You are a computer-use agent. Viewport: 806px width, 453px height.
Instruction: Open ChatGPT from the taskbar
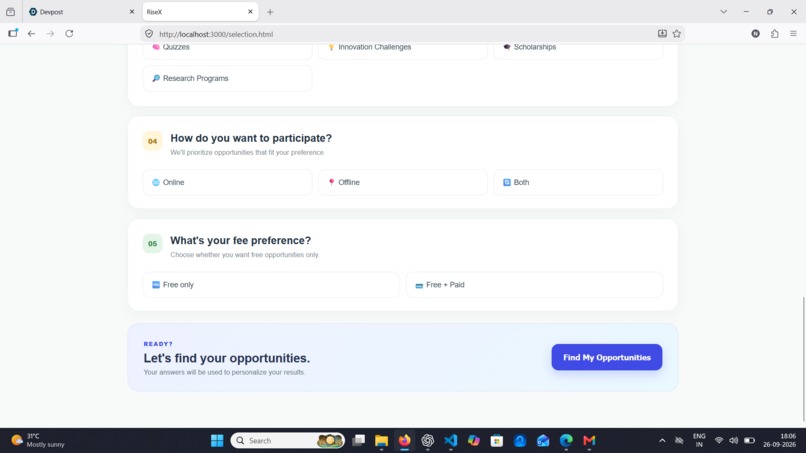point(428,441)
